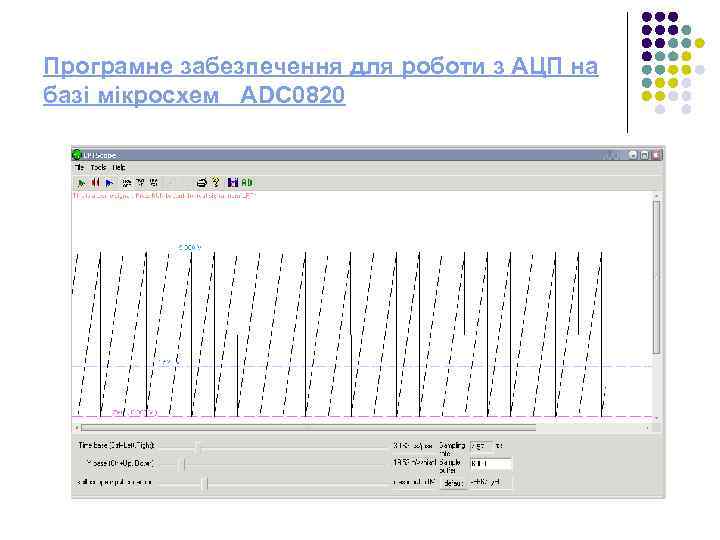Open the Tools menu
Viewport: 720px width, 540px height.
point(98,168)
